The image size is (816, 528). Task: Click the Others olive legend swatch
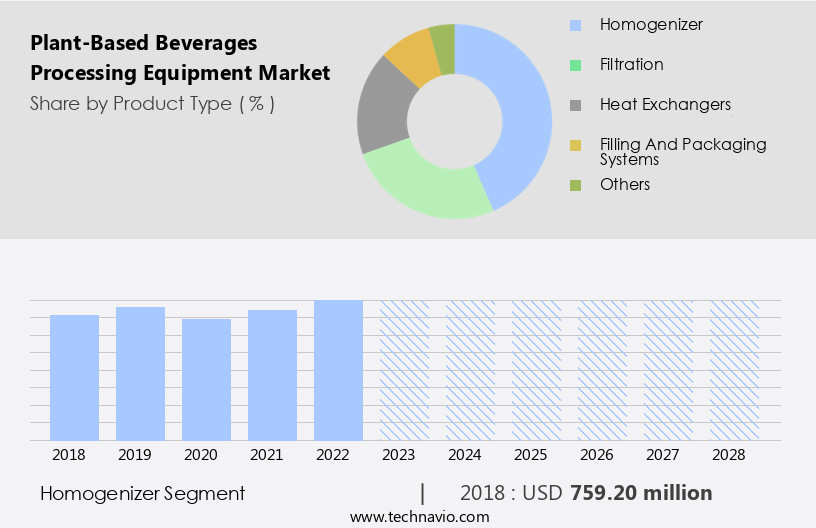(x=575, y=185)
